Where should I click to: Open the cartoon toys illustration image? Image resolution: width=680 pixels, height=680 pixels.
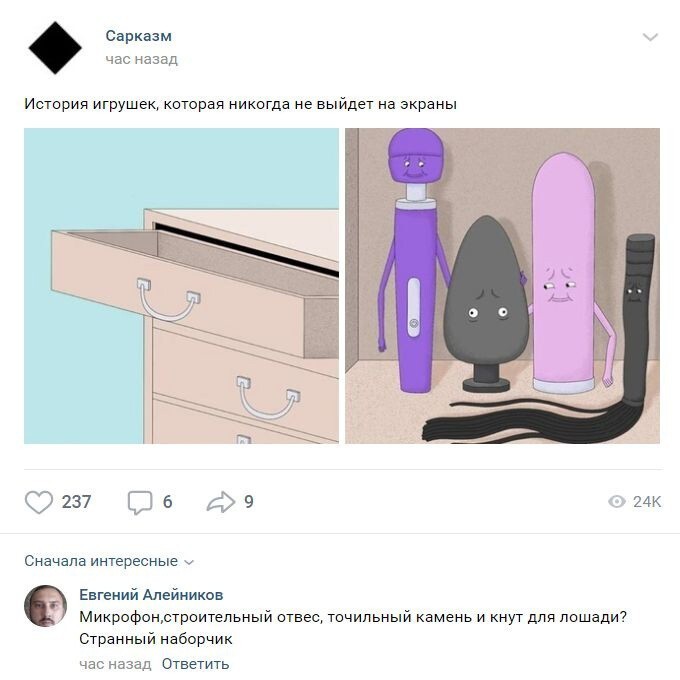tap(502, 286)
